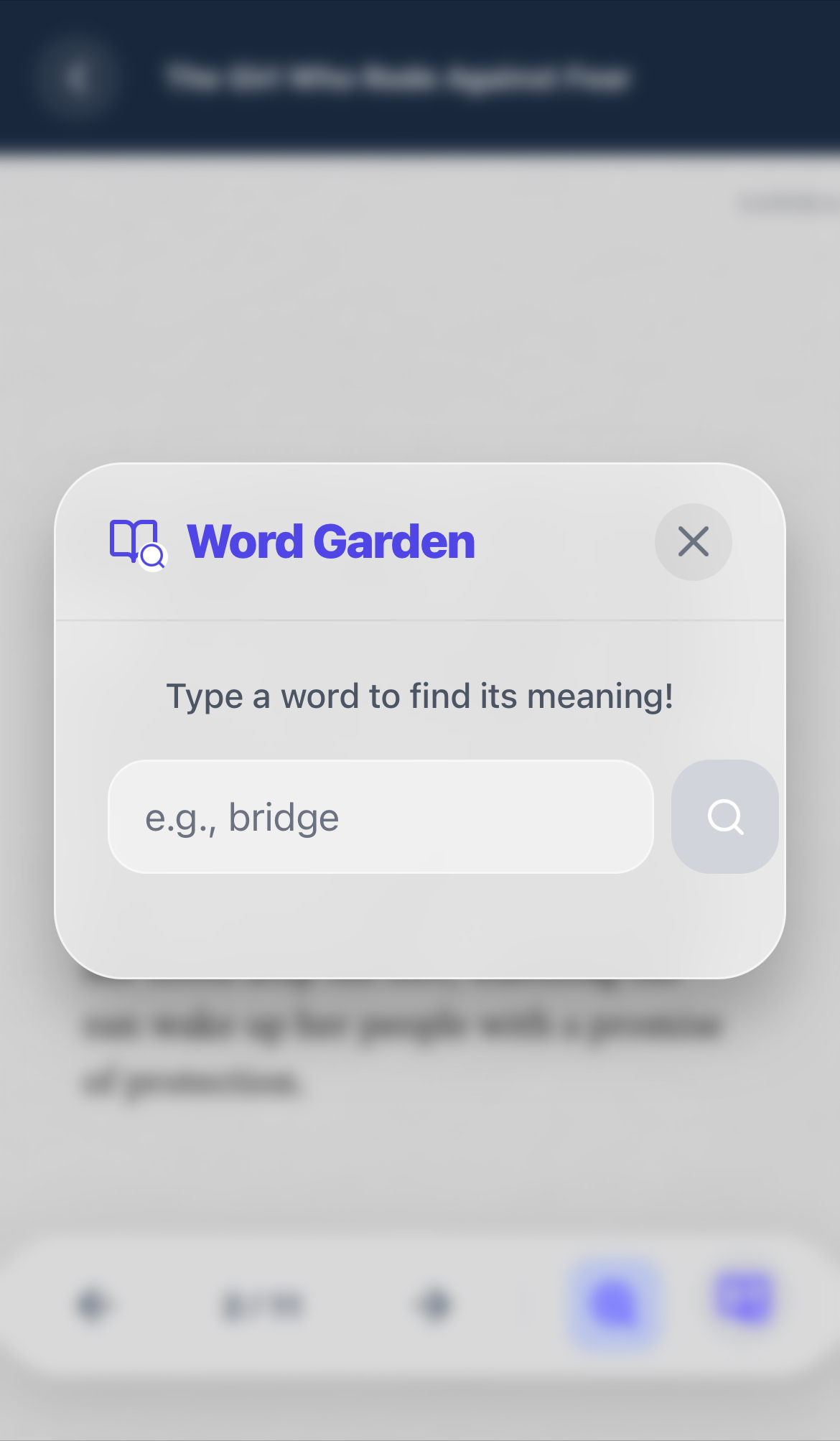
Task: Go to the next page using the bottom-bar arrow
Action: (435, 1303)
